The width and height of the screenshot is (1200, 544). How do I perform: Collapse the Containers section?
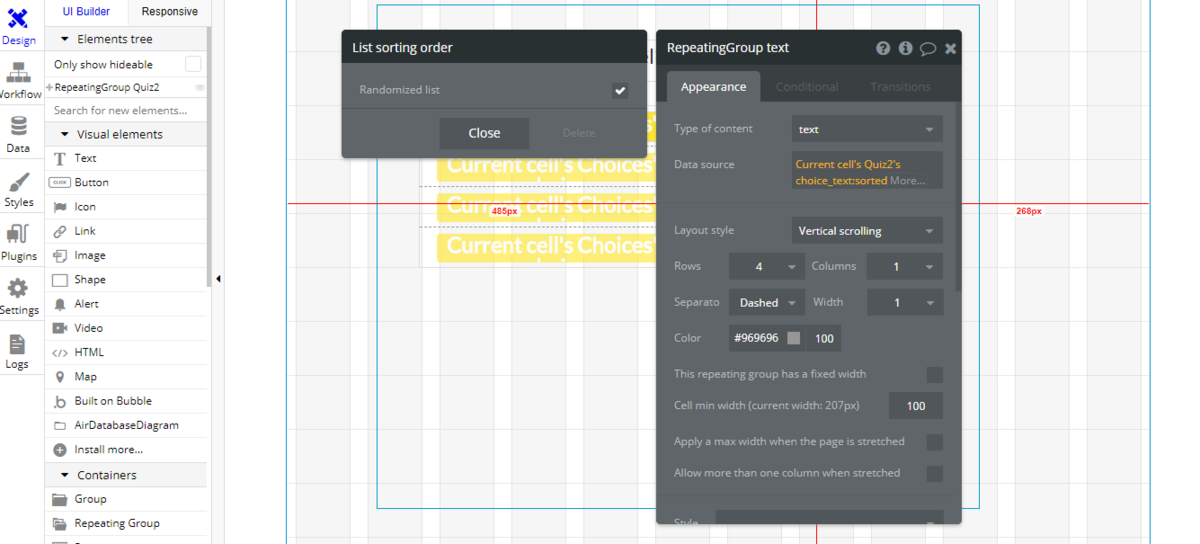pyautogui.click(x=65, y=475)
